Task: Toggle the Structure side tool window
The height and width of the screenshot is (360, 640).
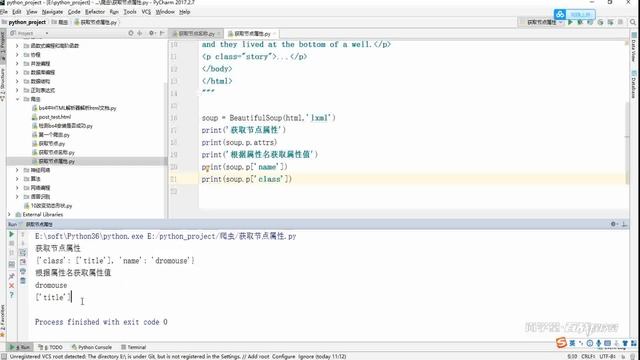Action: pyautogui.click(x=3, y=84)
